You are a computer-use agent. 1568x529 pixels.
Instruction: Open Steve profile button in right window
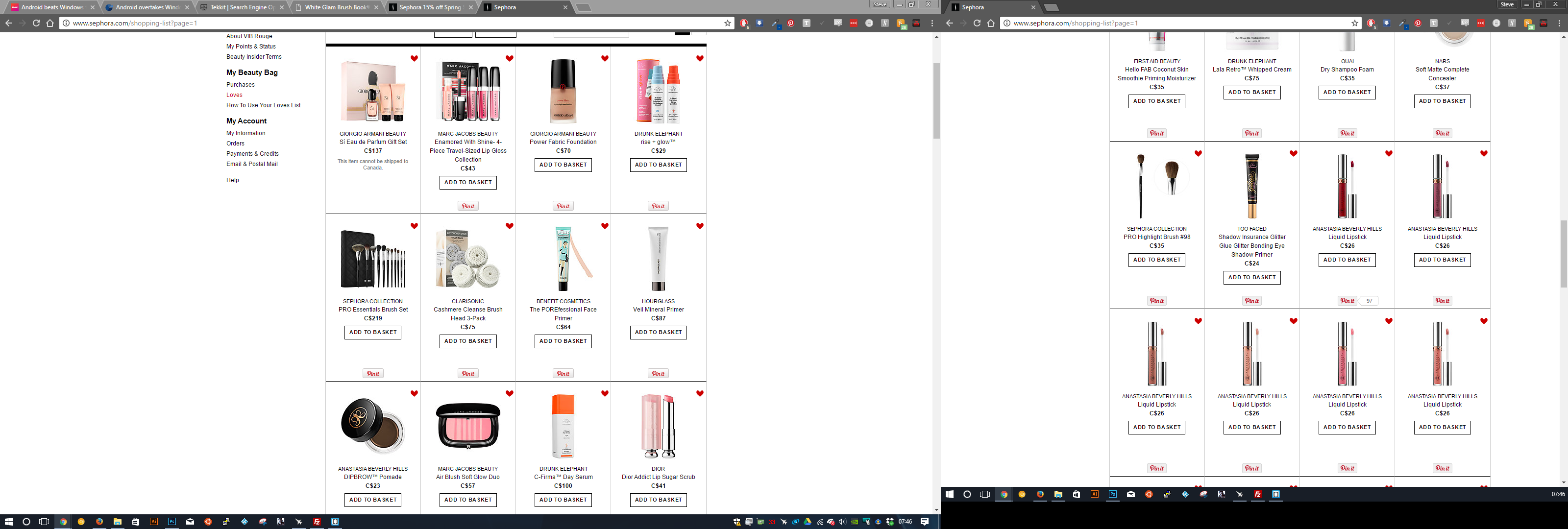[1507, 4]
